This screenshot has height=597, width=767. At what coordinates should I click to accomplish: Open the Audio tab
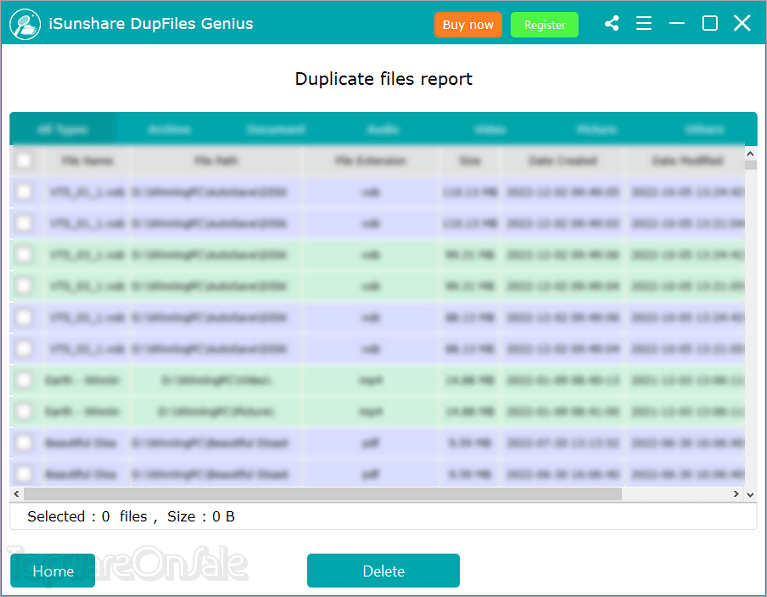383,129
